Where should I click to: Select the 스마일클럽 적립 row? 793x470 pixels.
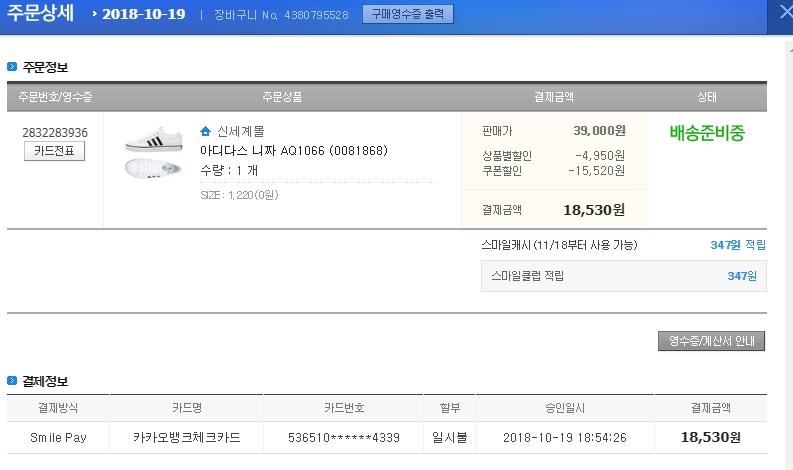623,276
